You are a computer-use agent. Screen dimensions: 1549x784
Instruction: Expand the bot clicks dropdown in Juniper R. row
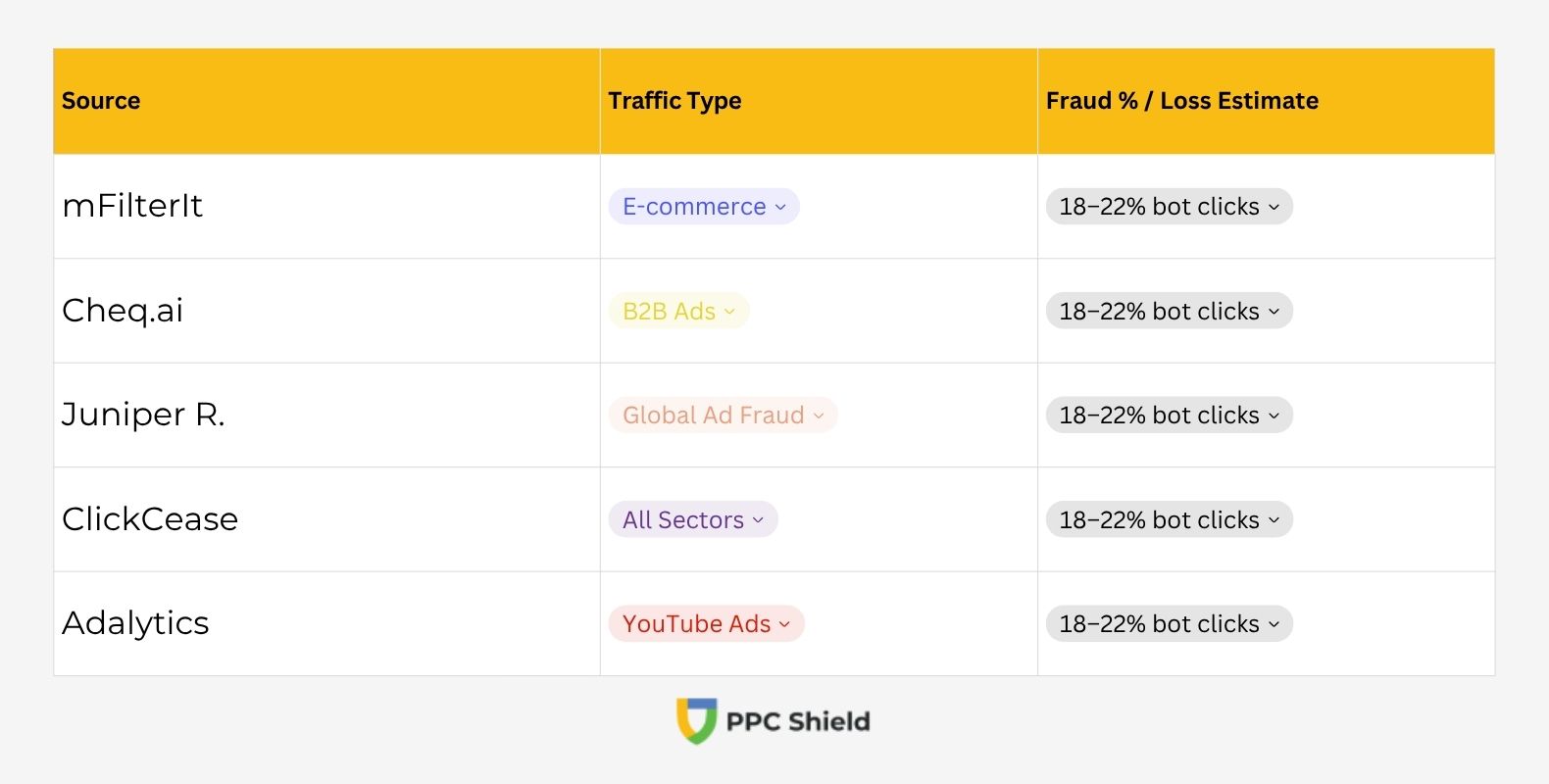(x=1169, y=416)
